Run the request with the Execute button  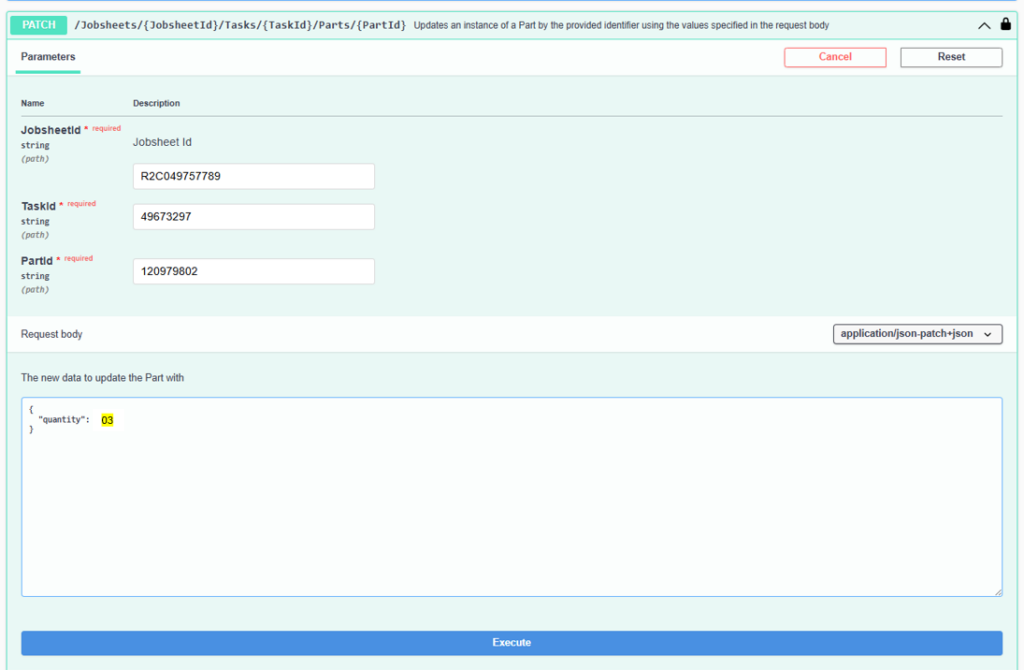tap(511, 642)
